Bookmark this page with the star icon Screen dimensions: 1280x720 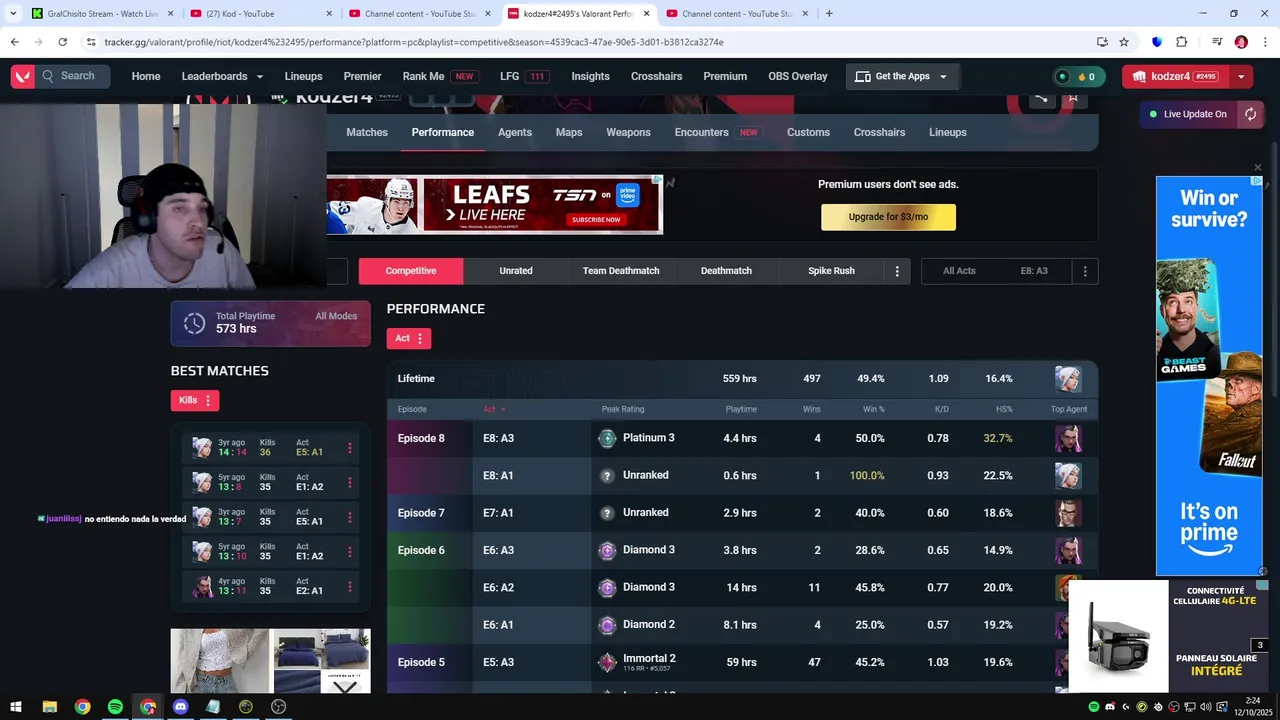pyautogui.click(x=1124, y=42)
